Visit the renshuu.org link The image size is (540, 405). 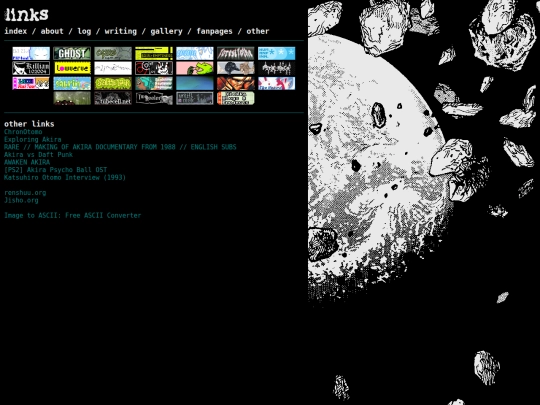pyautogui.click(x=25, y=193)
